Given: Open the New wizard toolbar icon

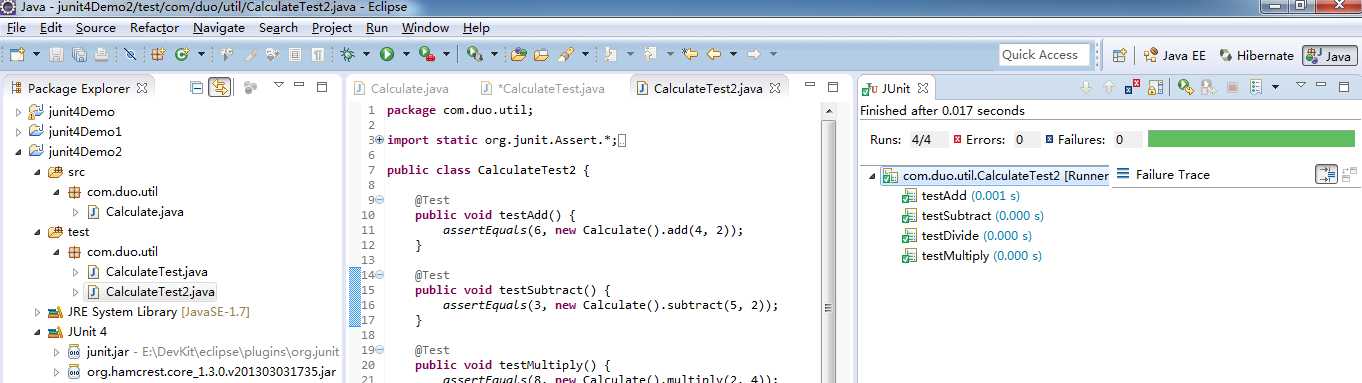Looking at the screenshot, I should (x=17, y=54).
